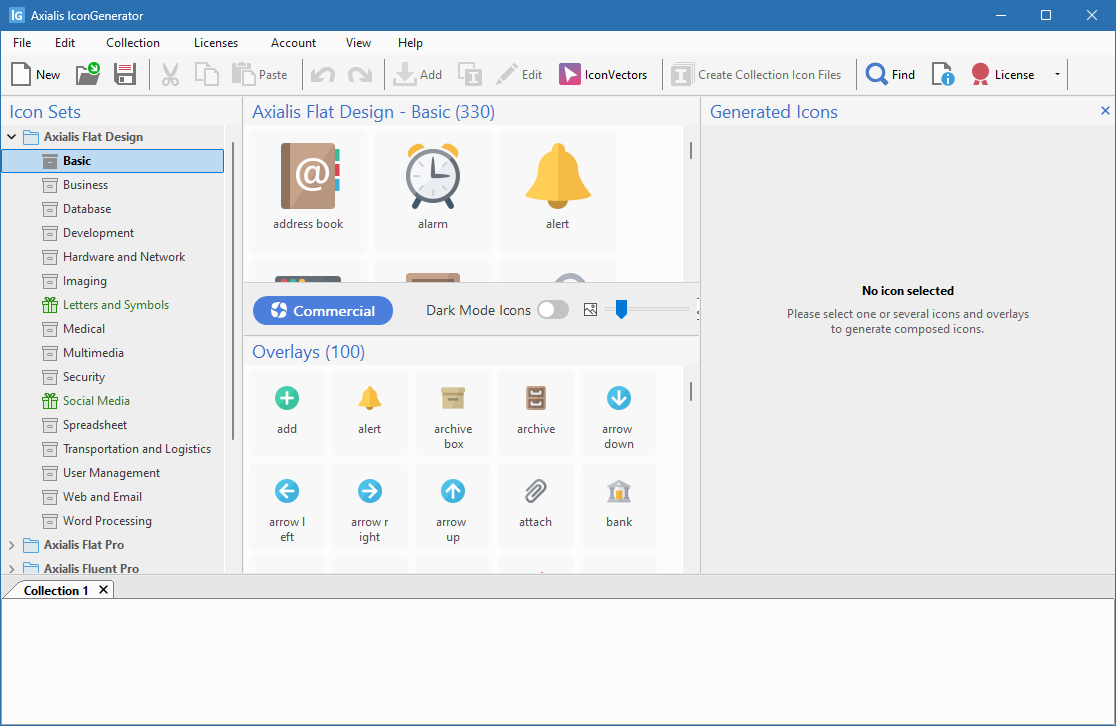Open the Edit icon tool
This screenshot has width=1116, height=726.
coord(510,73)
